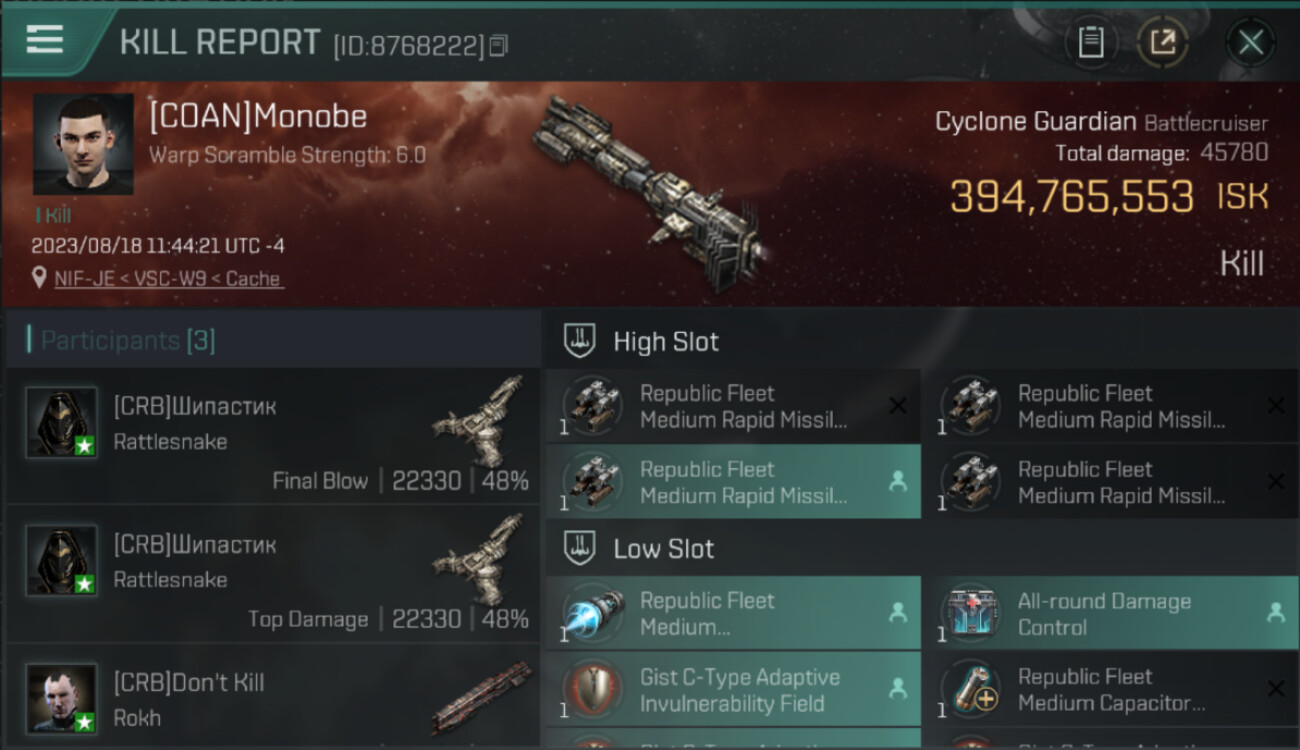Open the hamburger menu

tap(45, 39)
